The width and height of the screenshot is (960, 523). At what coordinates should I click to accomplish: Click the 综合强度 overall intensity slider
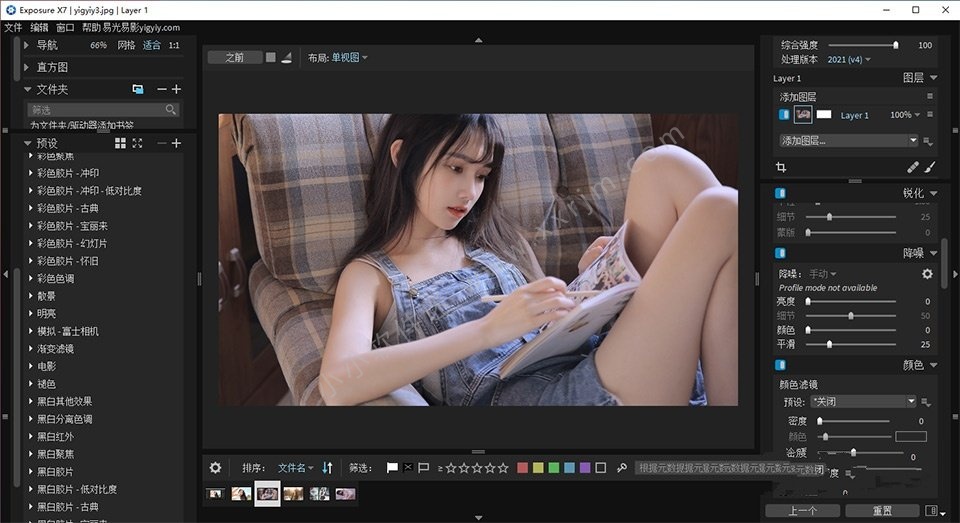[x=863, y=45]
